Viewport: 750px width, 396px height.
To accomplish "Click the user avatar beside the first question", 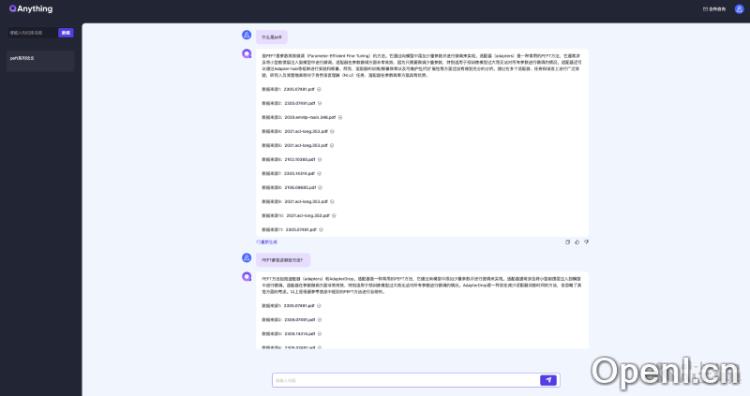I will coord(247,35).
